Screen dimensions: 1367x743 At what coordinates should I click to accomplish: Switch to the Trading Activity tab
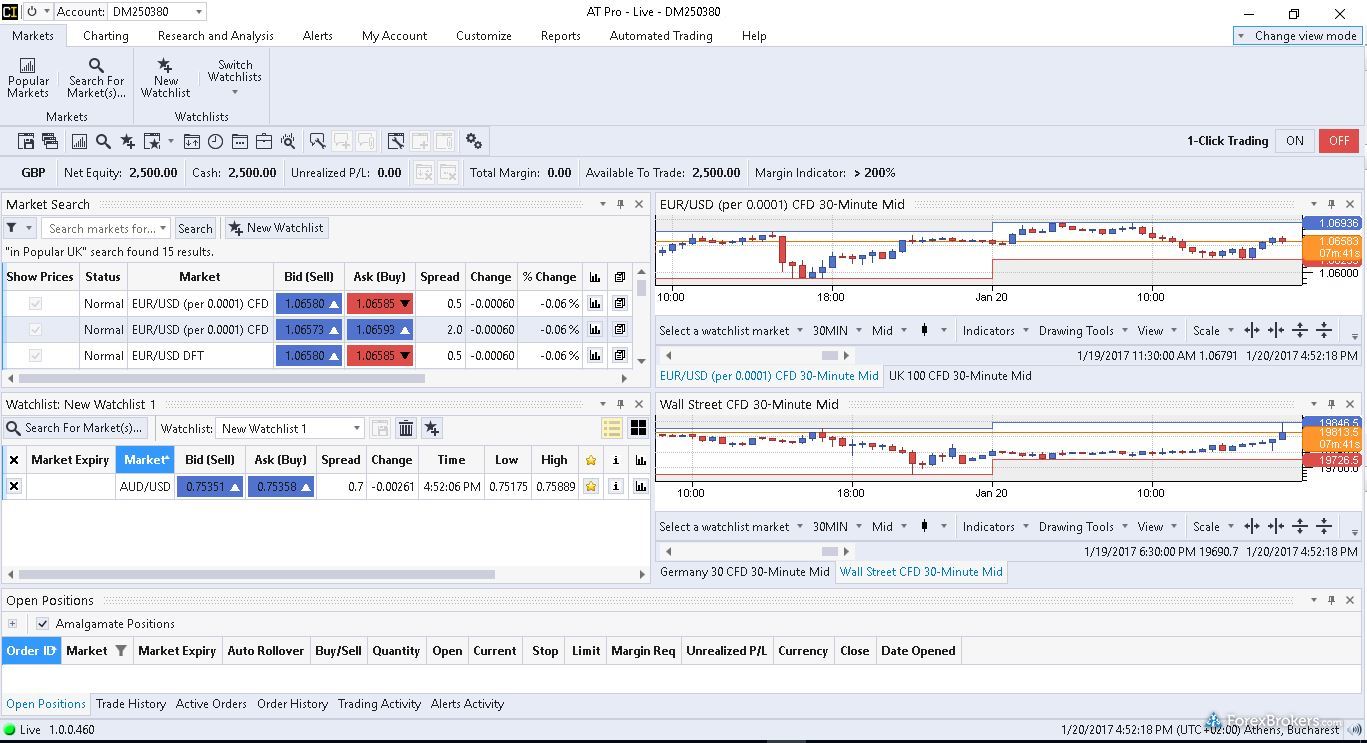tap(379, 704)
